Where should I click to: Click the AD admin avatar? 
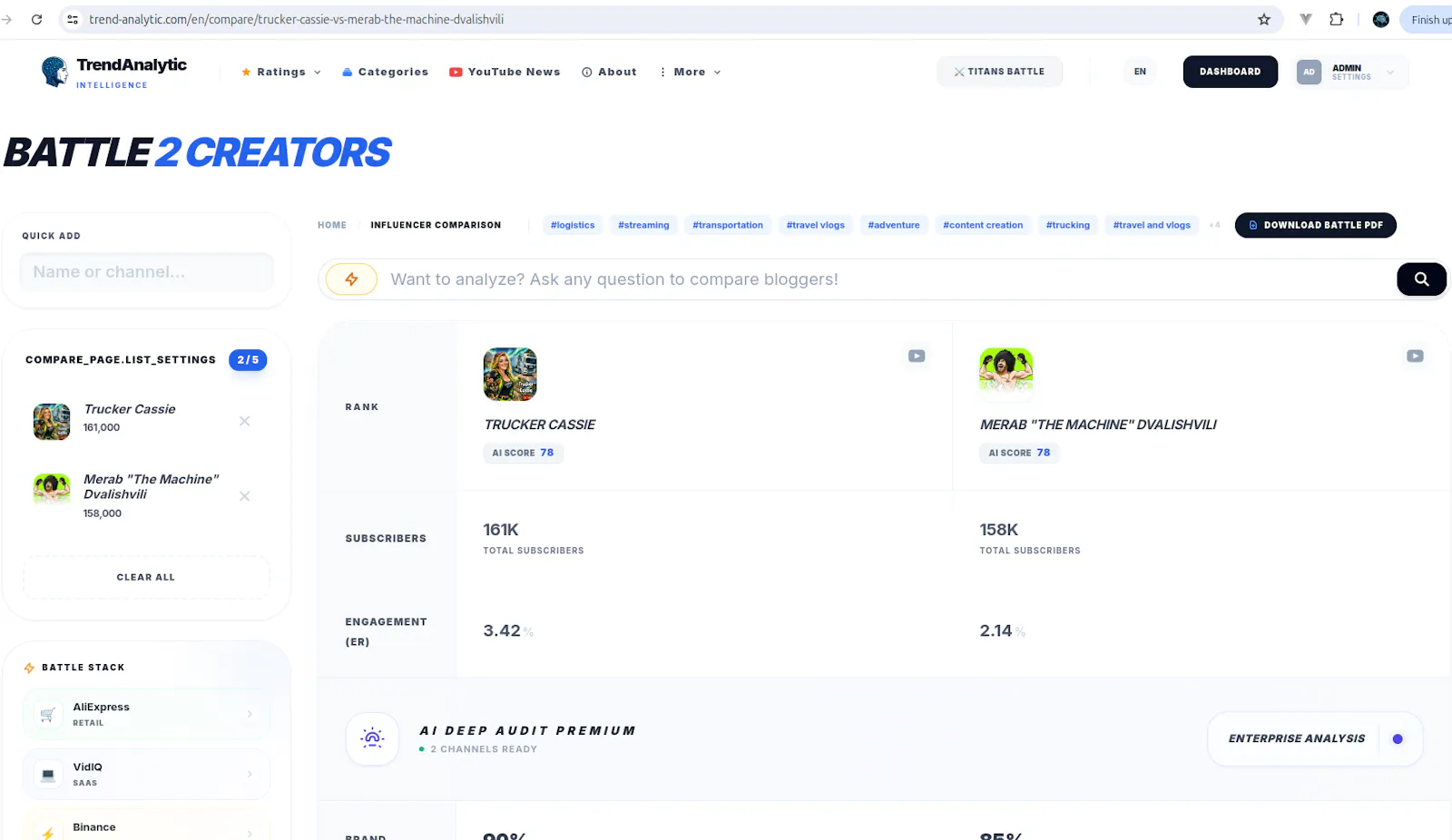point(1309,72)
